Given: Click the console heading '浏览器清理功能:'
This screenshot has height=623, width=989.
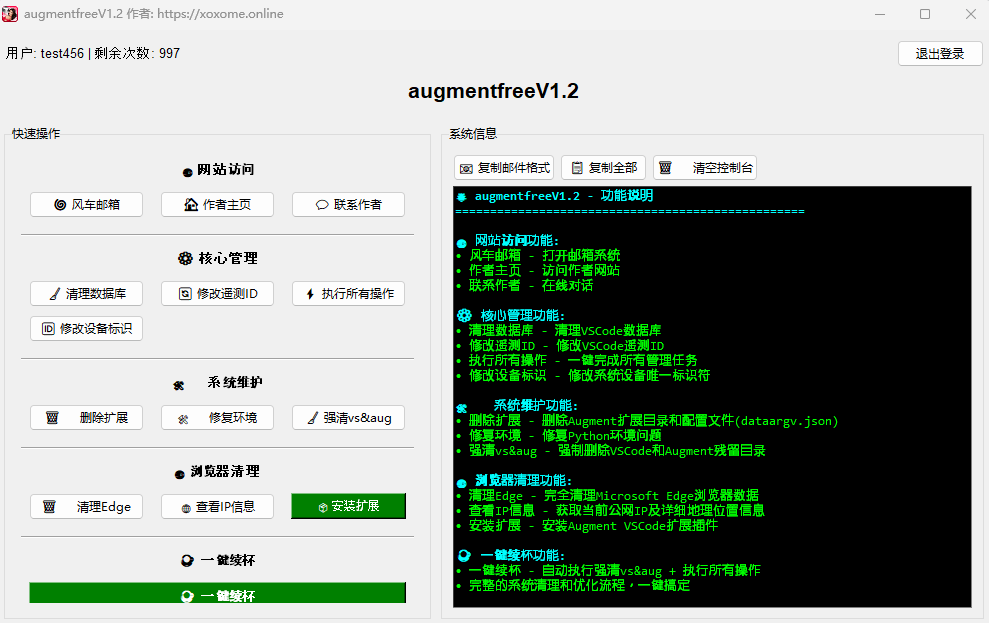Looking at the screenshot, I should tap(524, 480).
